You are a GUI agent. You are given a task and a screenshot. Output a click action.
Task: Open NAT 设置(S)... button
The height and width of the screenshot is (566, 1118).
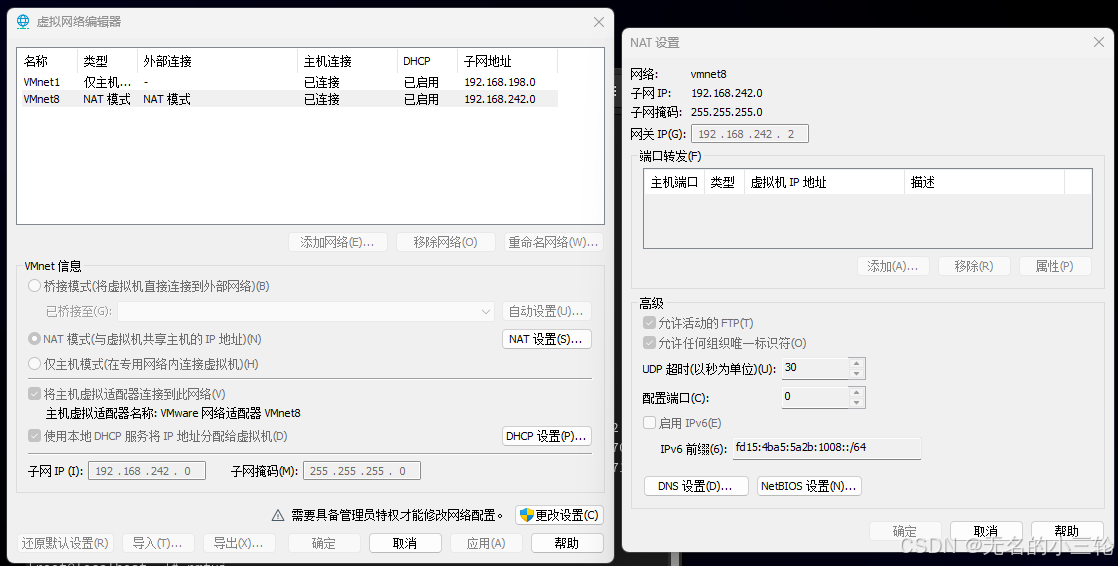click(547, 339)
